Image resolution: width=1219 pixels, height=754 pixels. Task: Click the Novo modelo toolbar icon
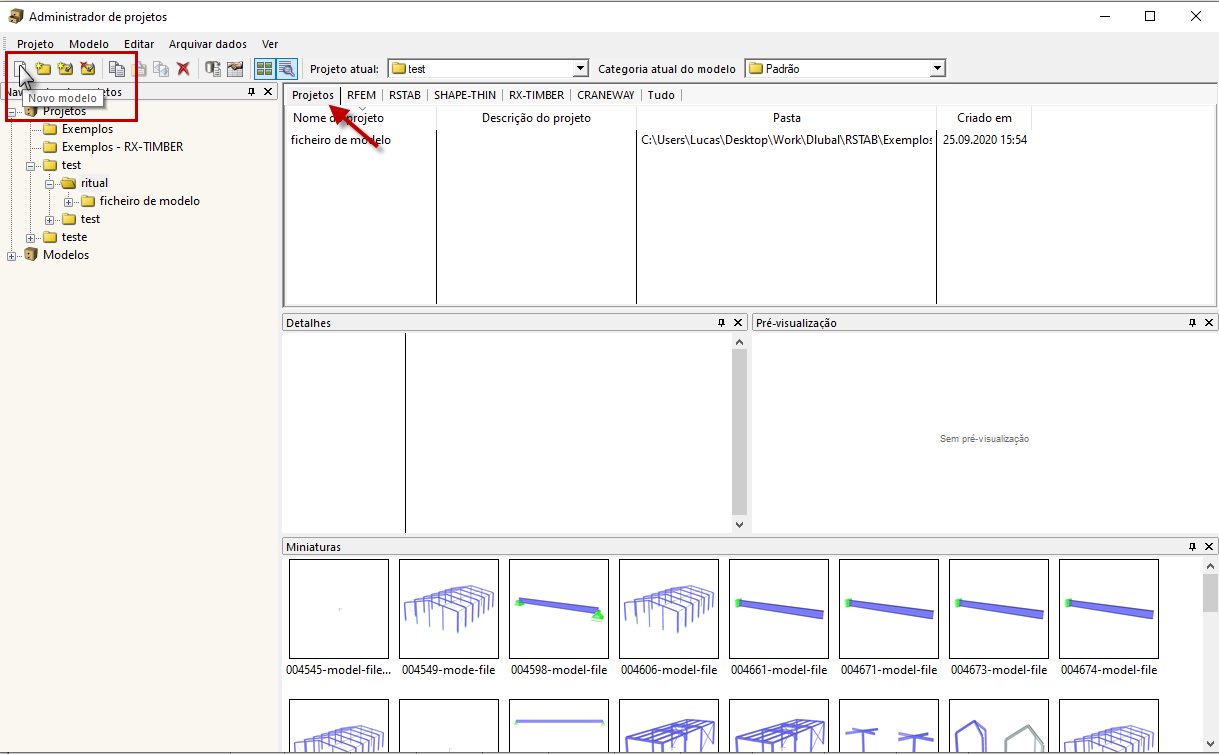click(x=20, y=69)
